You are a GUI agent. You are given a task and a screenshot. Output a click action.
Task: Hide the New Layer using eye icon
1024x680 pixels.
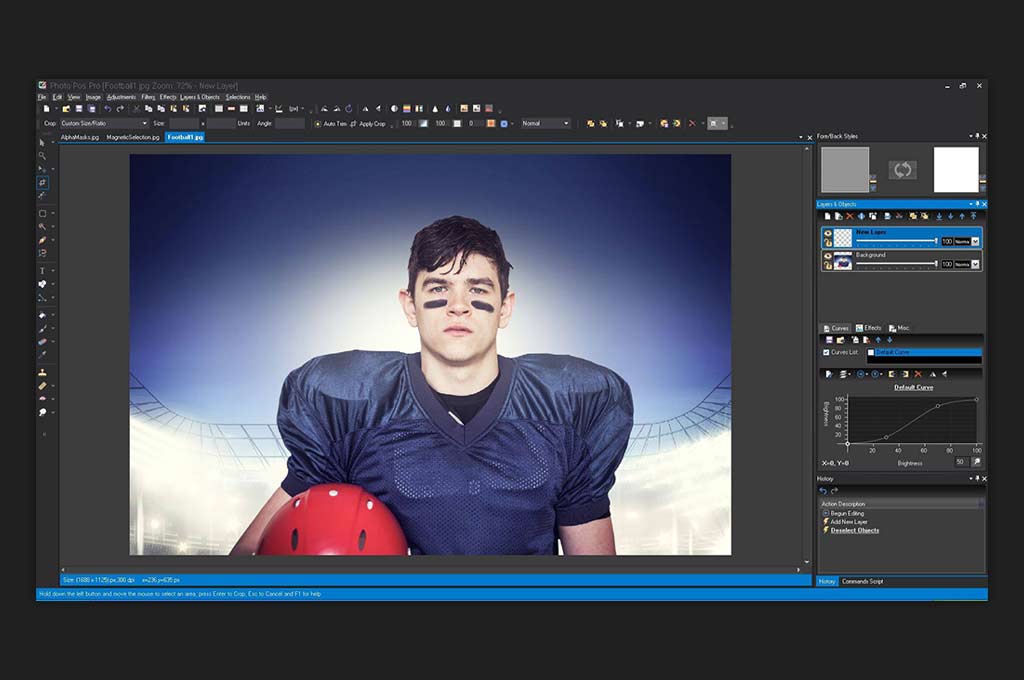tap(827, 233)
